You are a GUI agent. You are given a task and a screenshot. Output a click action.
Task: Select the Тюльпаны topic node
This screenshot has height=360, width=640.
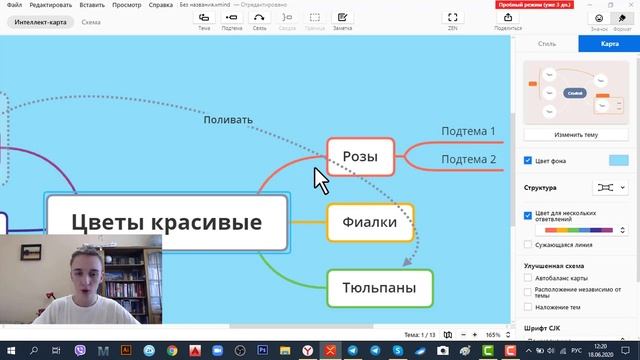click(380, 288)
